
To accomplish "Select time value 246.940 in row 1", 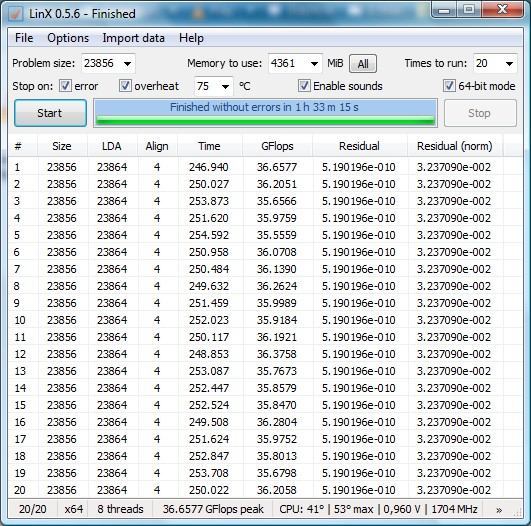I will point(209,167).
